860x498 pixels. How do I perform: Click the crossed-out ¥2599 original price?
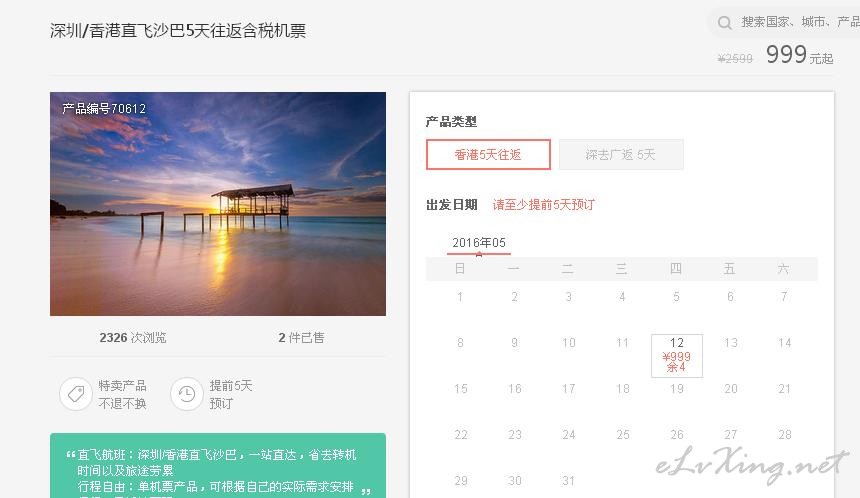[x=735, y=59]
